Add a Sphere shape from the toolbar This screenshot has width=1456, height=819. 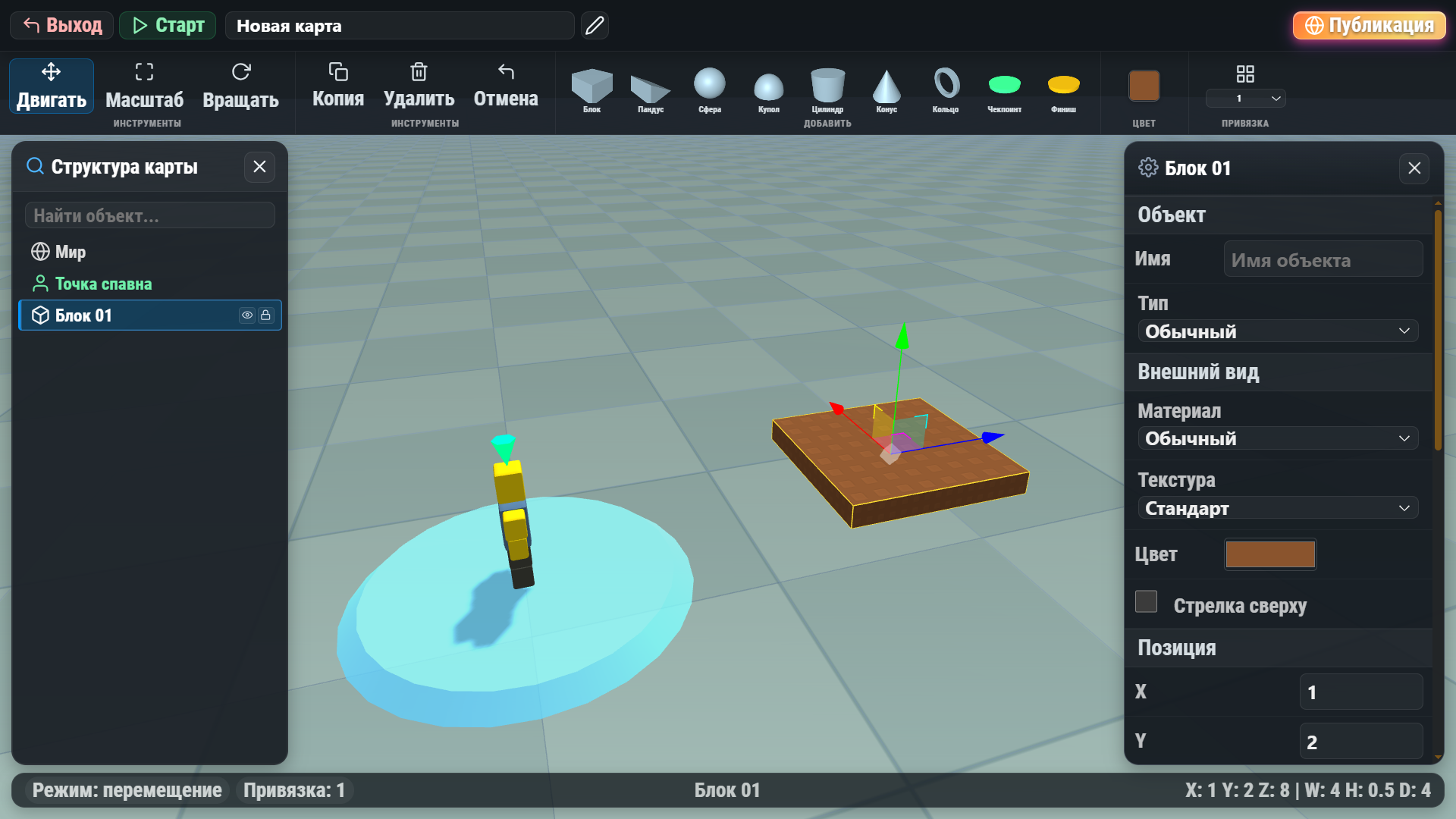[709, 89]
